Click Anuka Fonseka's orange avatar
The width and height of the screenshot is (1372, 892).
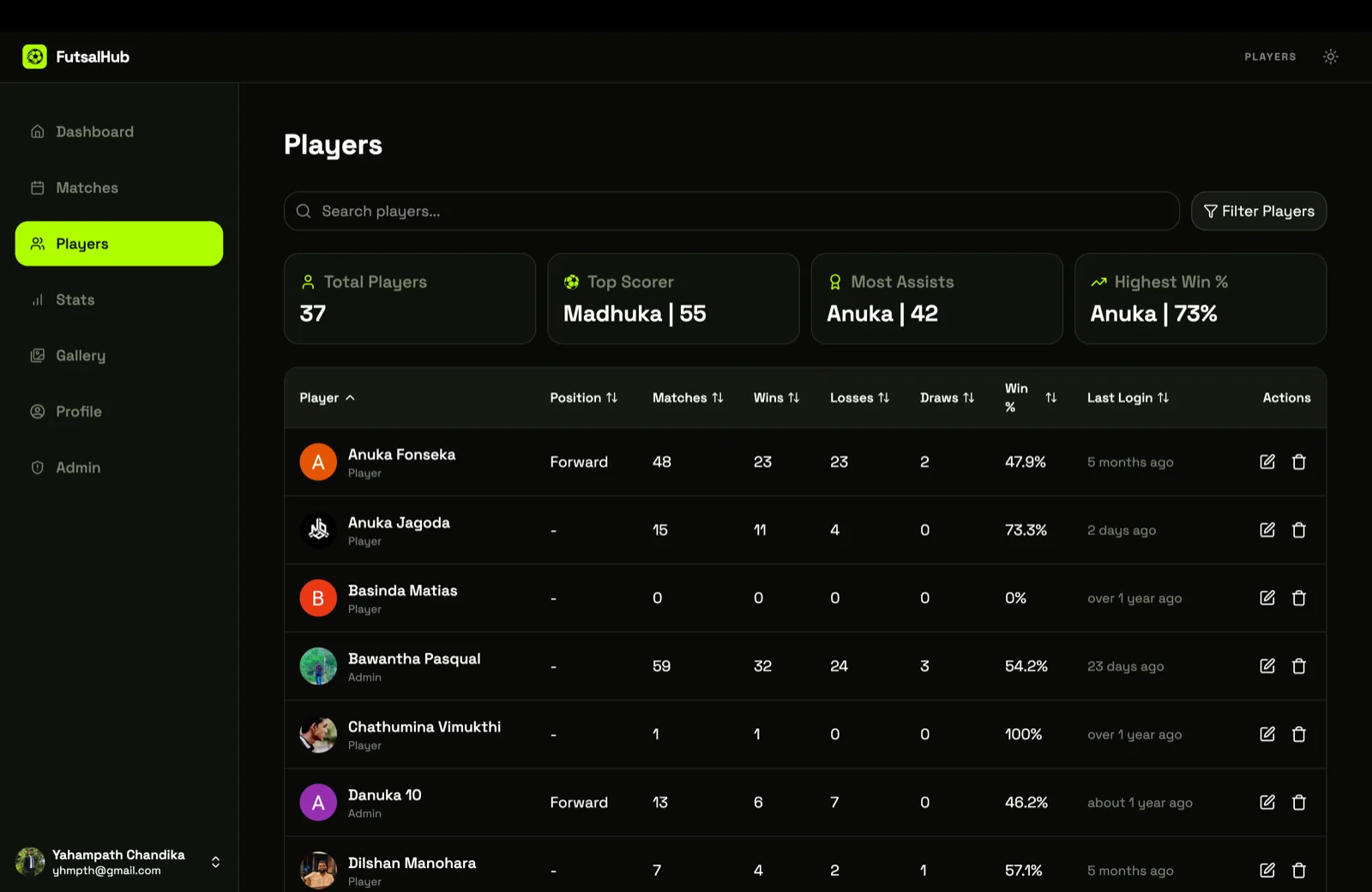(318, 461)
